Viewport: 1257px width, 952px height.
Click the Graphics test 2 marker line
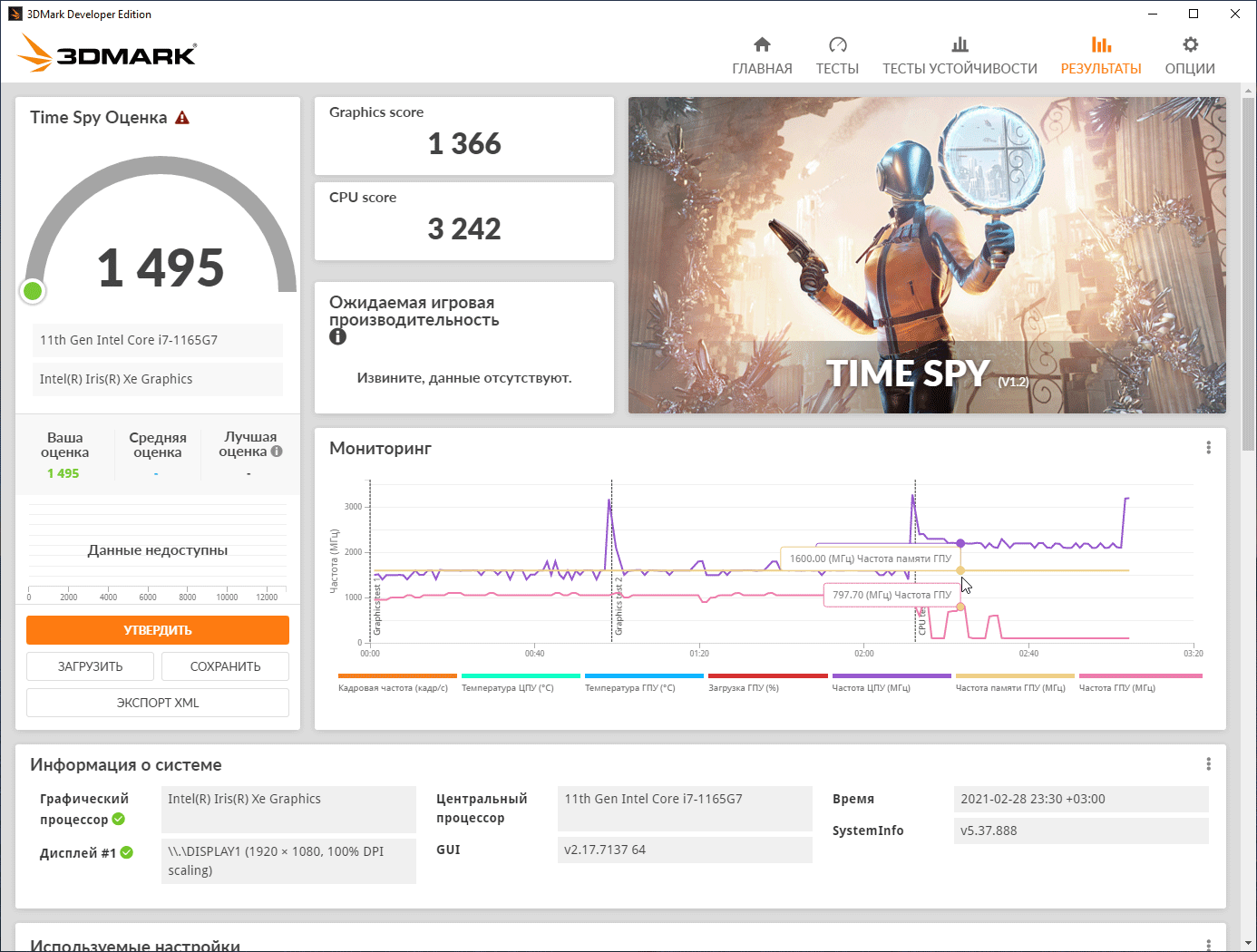(612, 560)
